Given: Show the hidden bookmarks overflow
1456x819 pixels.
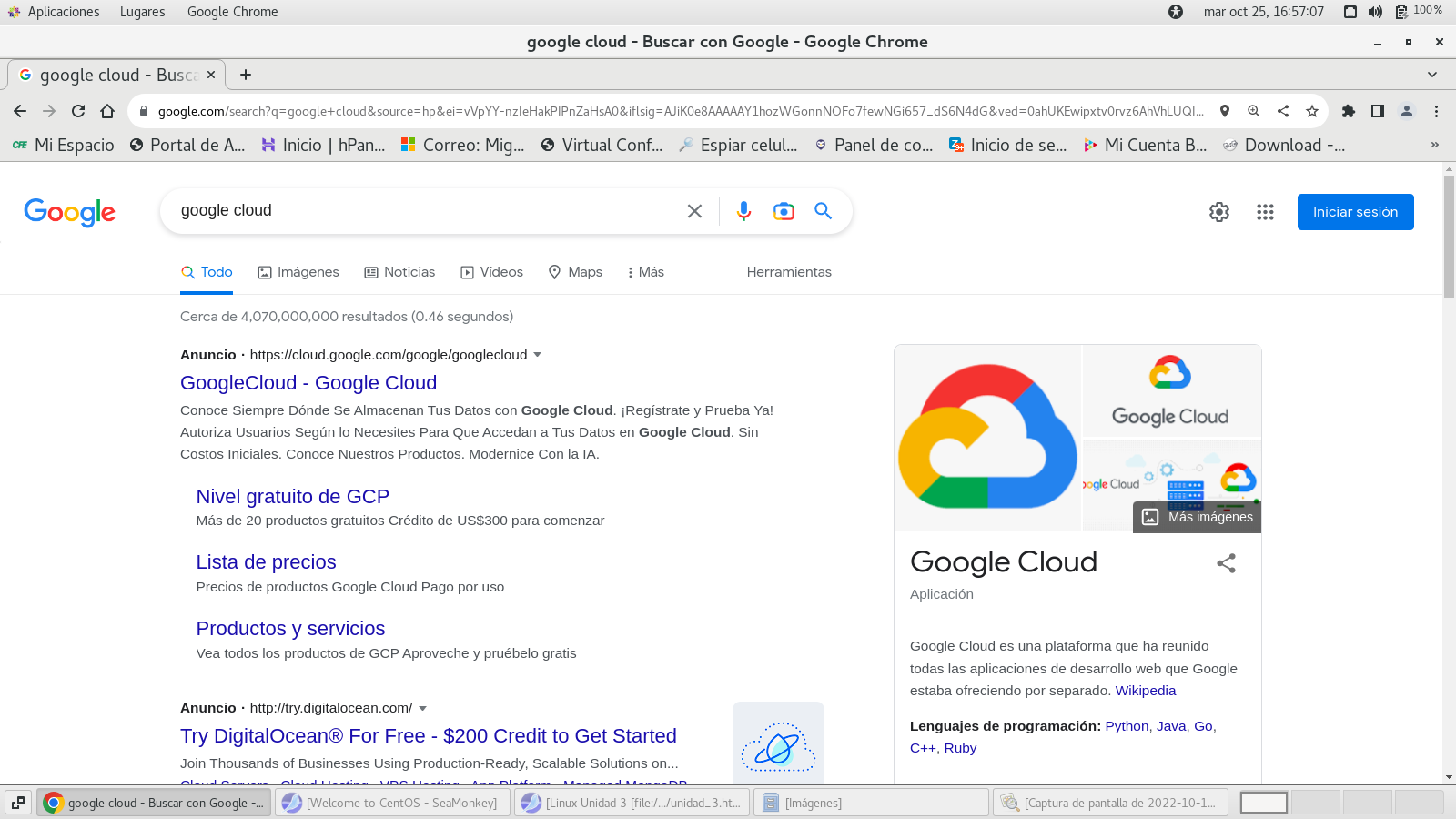Looking at the screenshot, I should click(1435, 145).
